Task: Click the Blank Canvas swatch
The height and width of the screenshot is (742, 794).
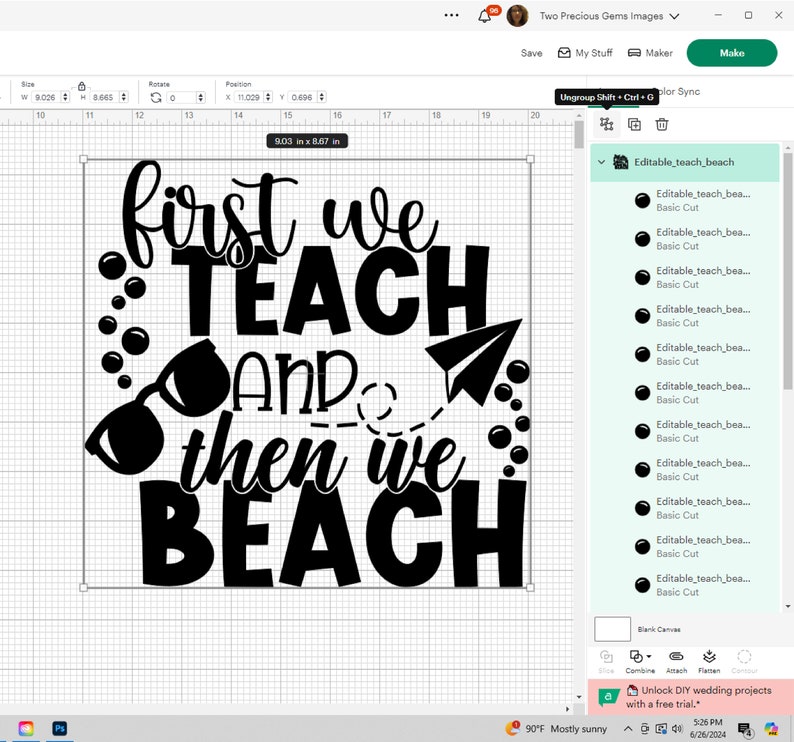Action: tap(612, 629)
